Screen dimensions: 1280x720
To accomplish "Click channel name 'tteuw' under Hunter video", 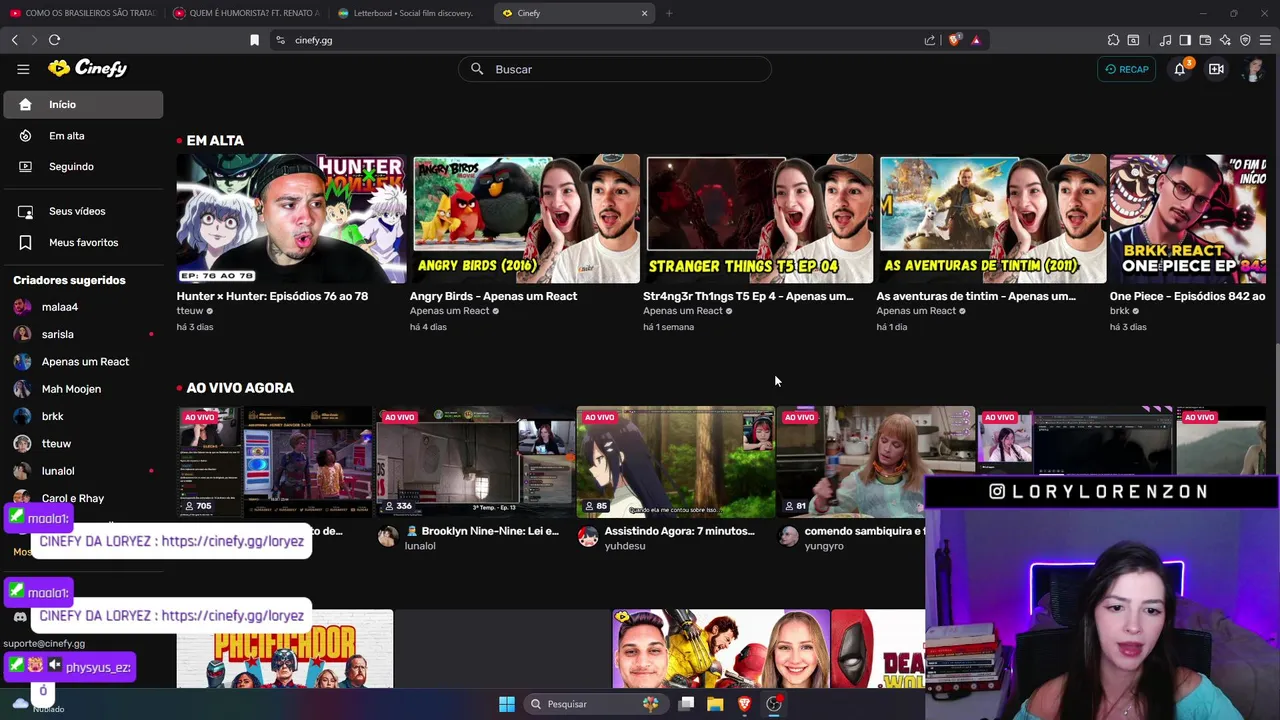I will (x=190, y=311).
